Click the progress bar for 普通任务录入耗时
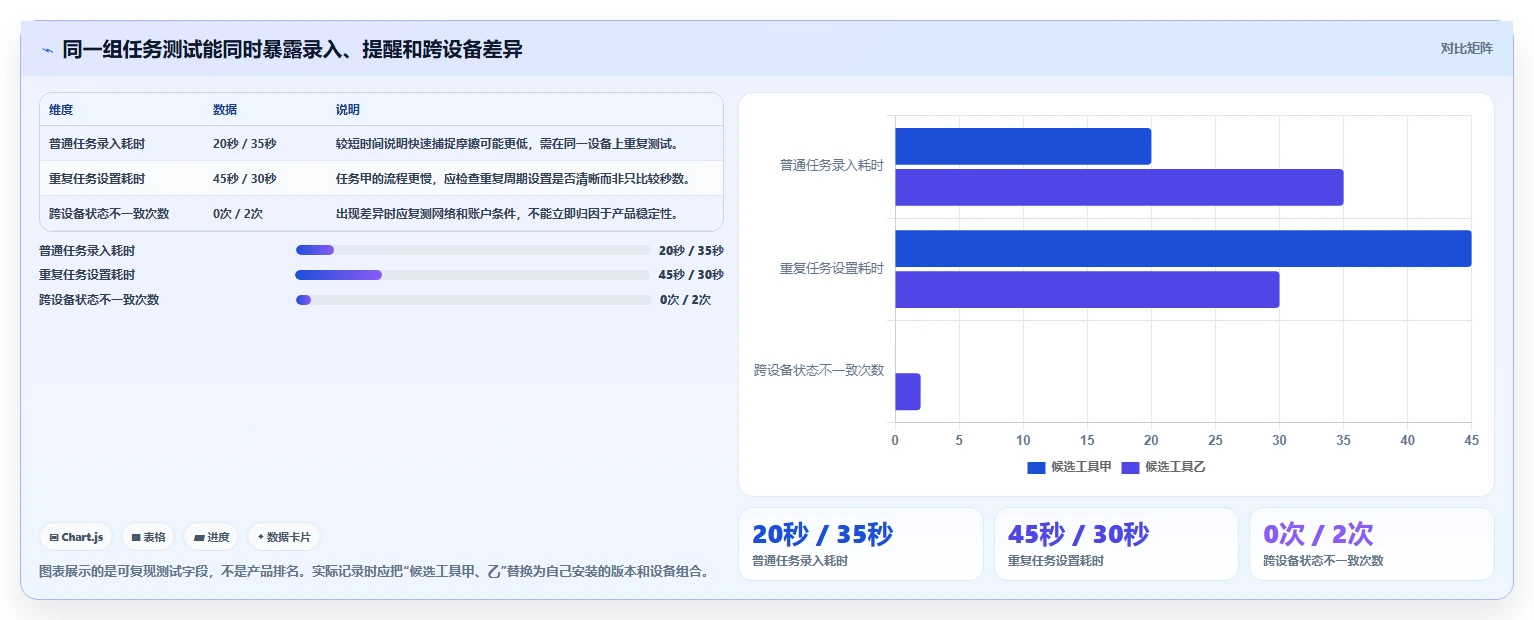 coord(473,250)
